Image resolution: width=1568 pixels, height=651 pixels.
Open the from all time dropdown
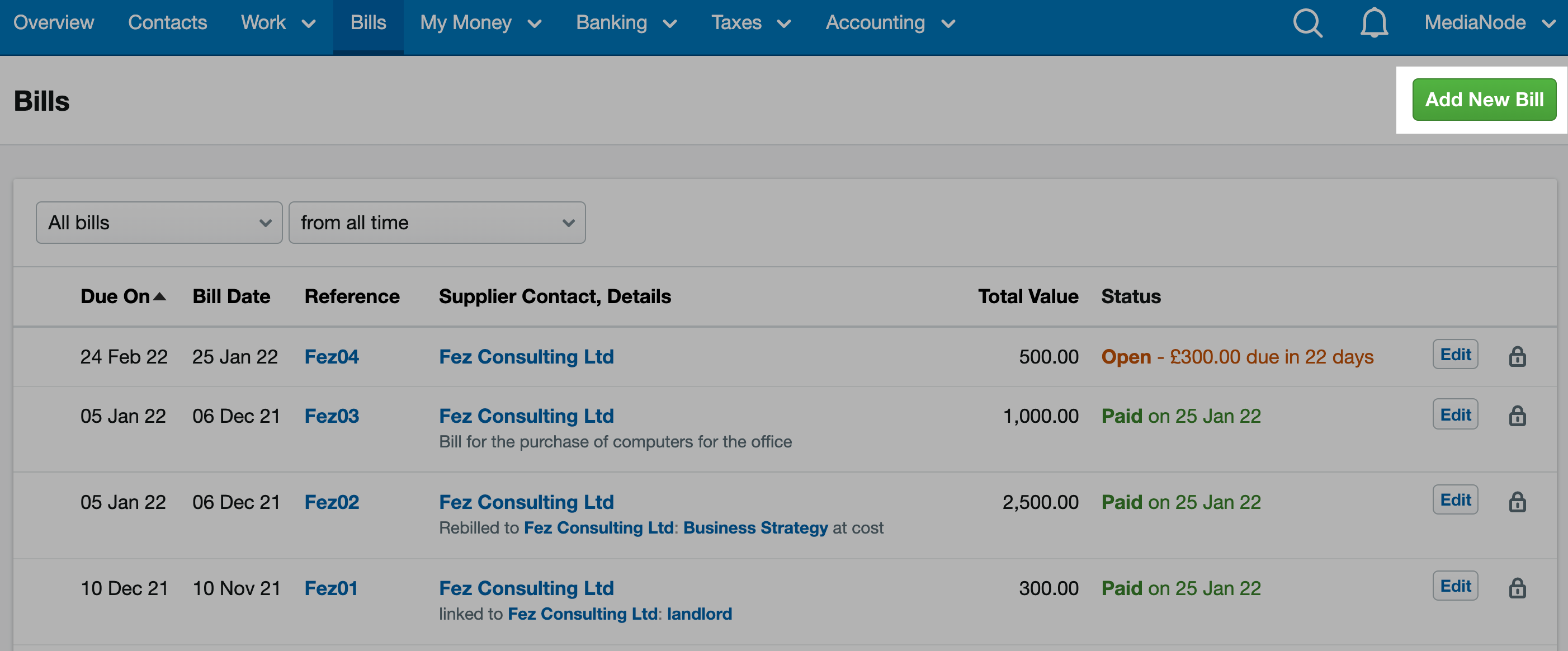point(437,223)
